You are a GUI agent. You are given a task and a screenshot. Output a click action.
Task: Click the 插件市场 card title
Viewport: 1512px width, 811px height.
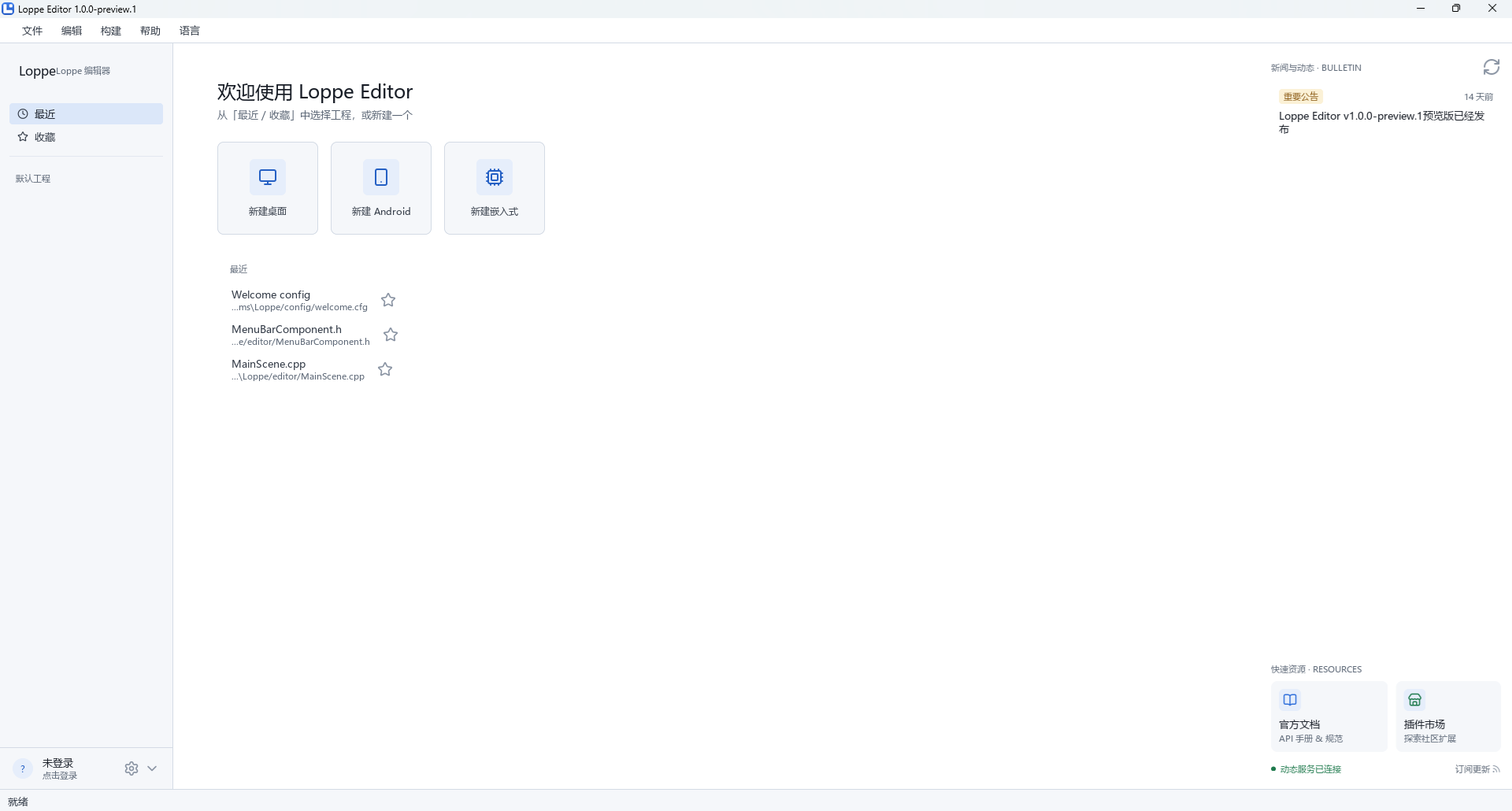tap(1425, 724)
